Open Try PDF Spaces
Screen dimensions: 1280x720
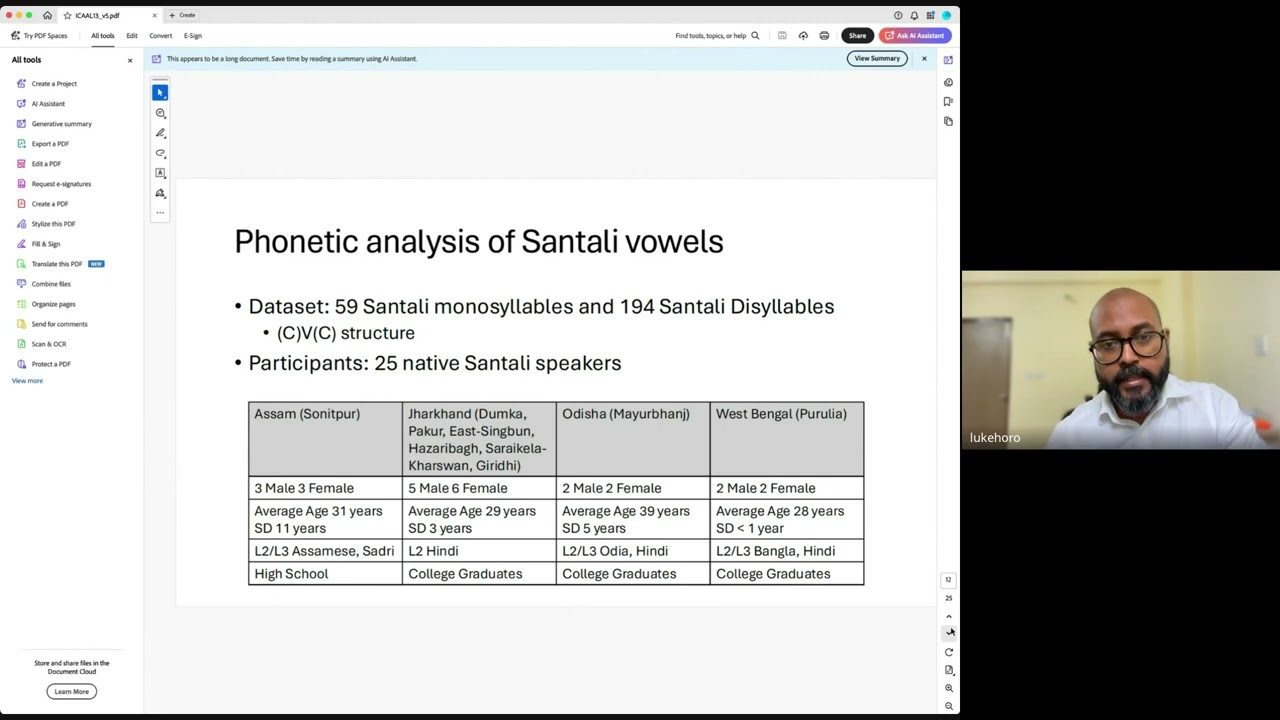[x=39, y=35]
